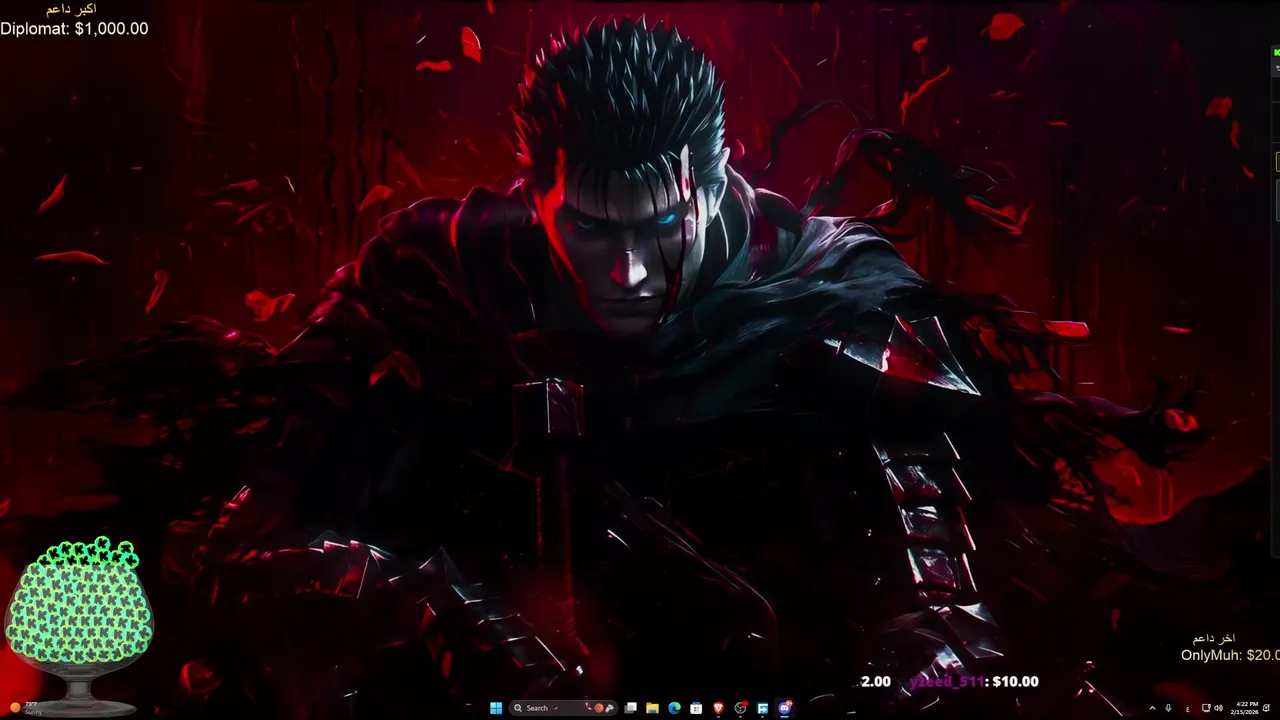Open the blue arrow app in taskbar

point(762,708)
